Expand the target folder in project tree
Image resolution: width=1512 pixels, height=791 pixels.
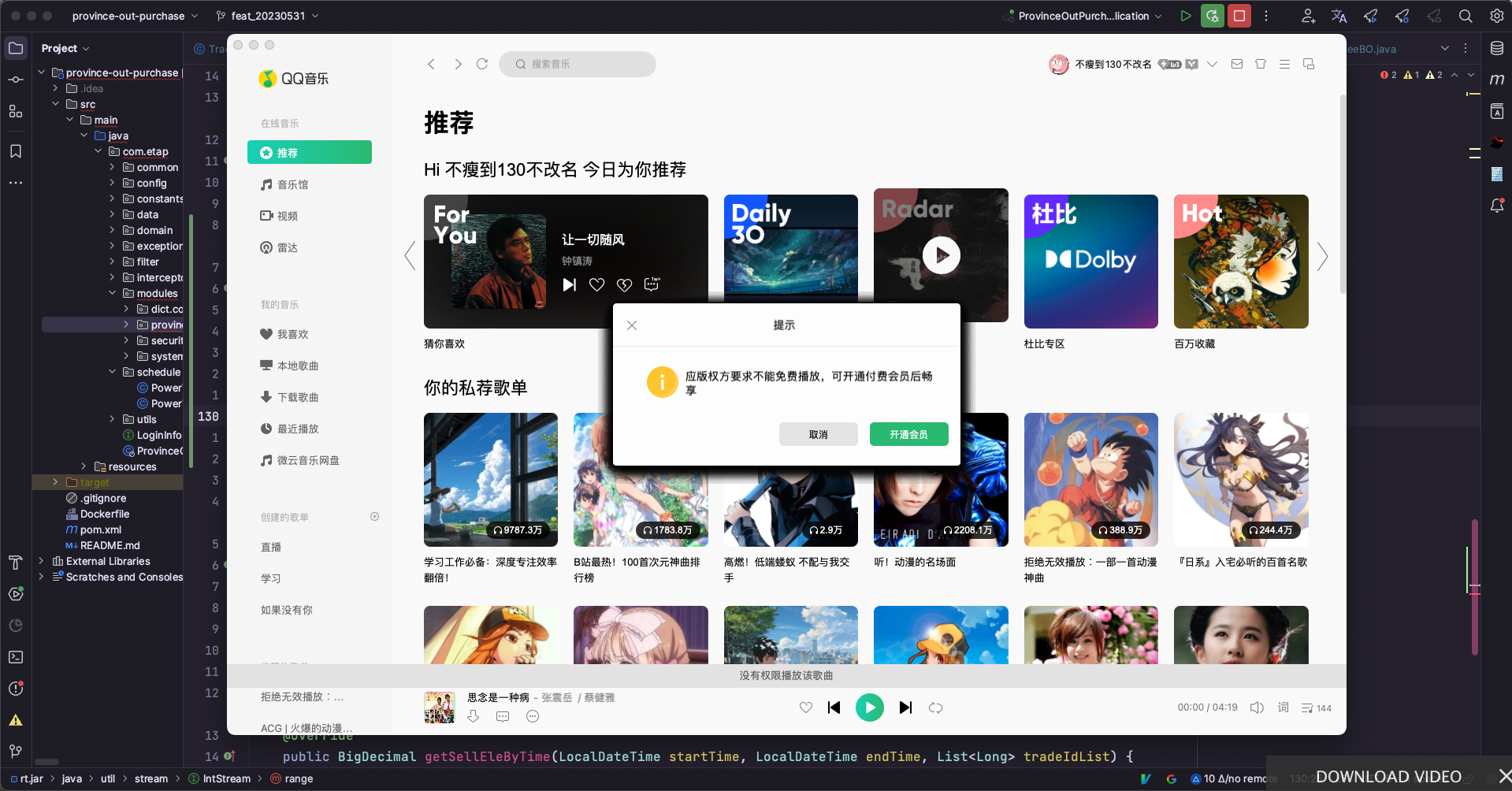[x=55, y=482]
